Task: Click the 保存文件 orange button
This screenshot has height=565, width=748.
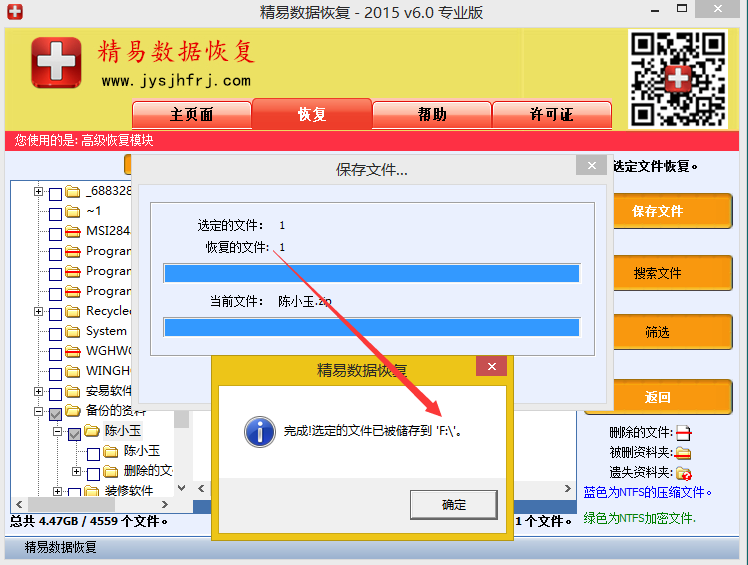Action: tap(673, 211)
